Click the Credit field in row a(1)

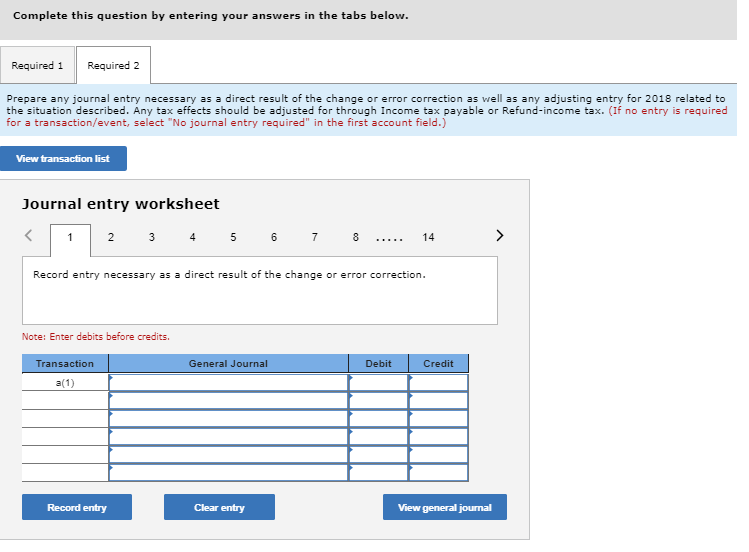coord(439,382)
